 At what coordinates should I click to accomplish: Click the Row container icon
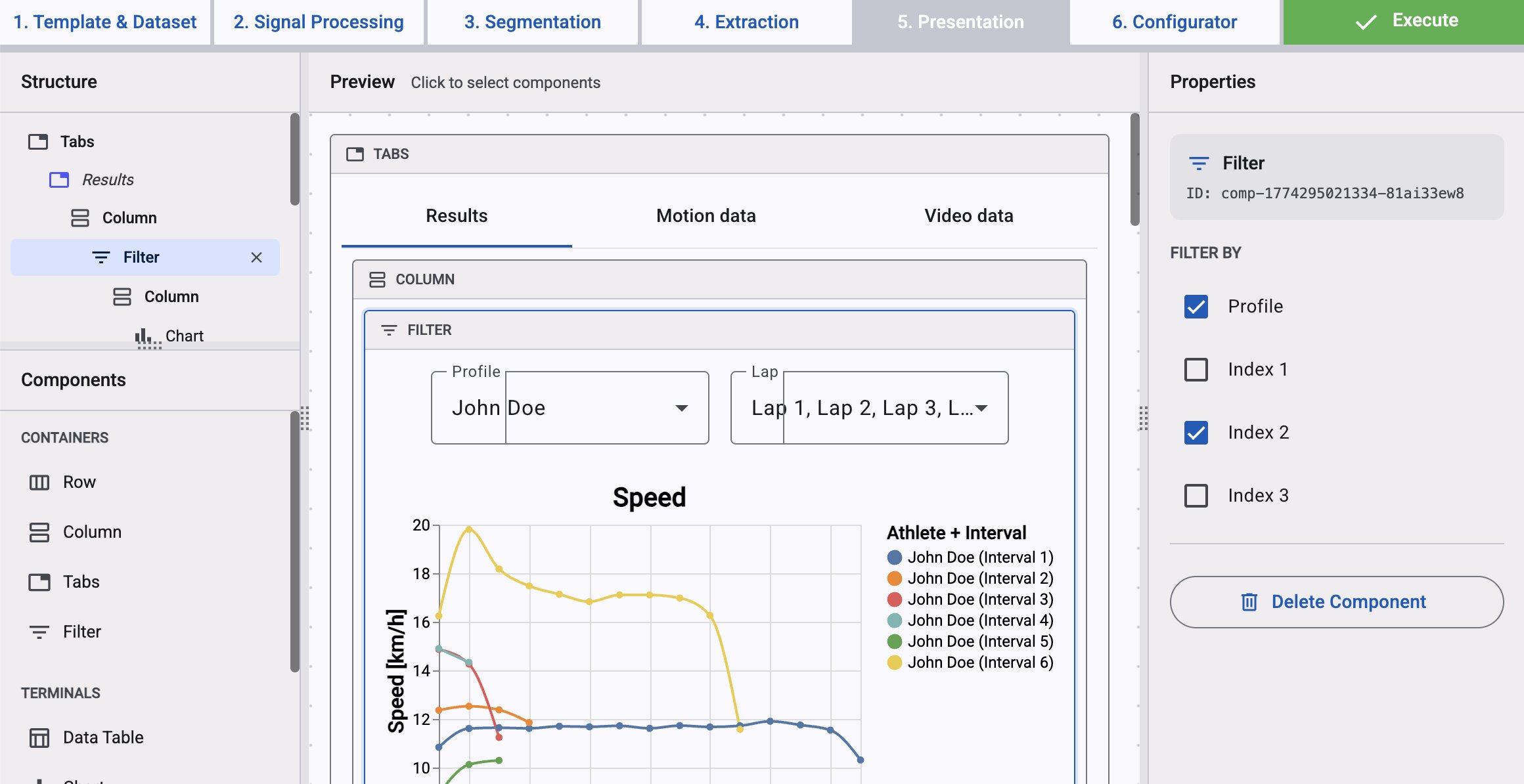click(39, 483)
